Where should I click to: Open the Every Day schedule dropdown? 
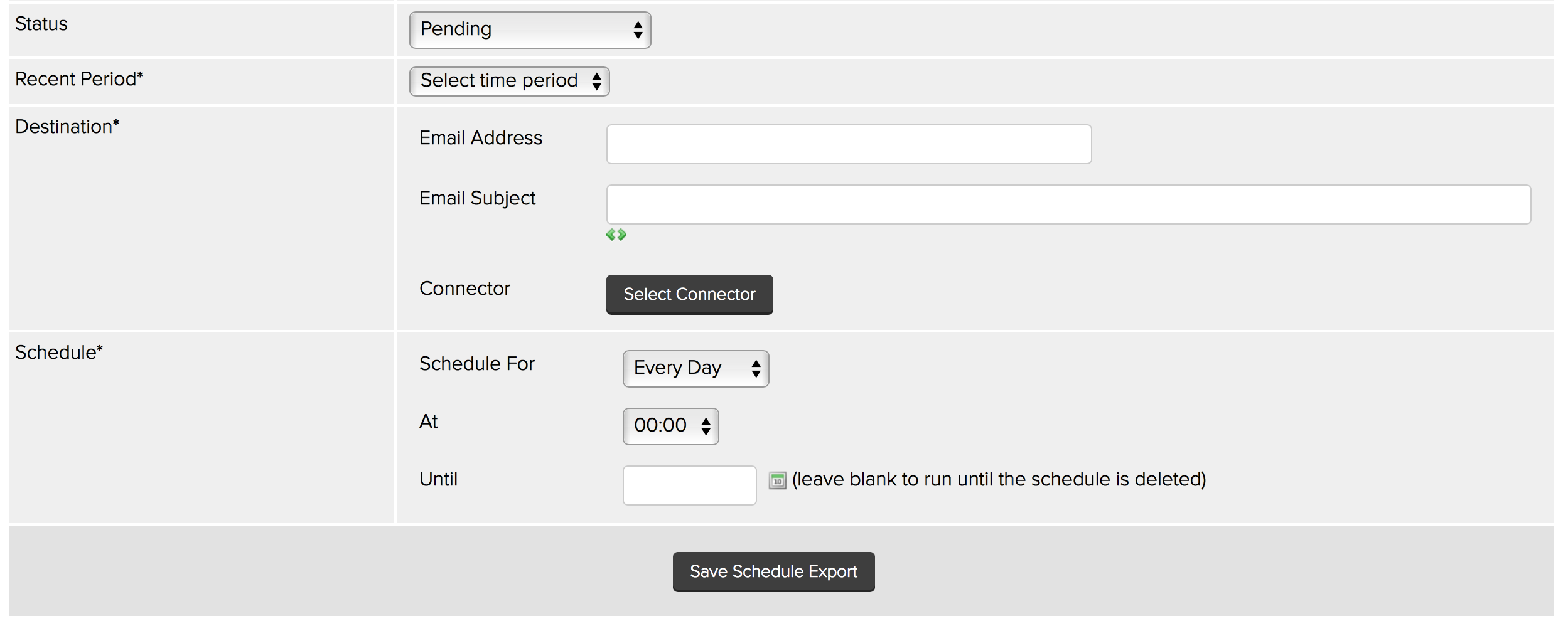[695, 369]
